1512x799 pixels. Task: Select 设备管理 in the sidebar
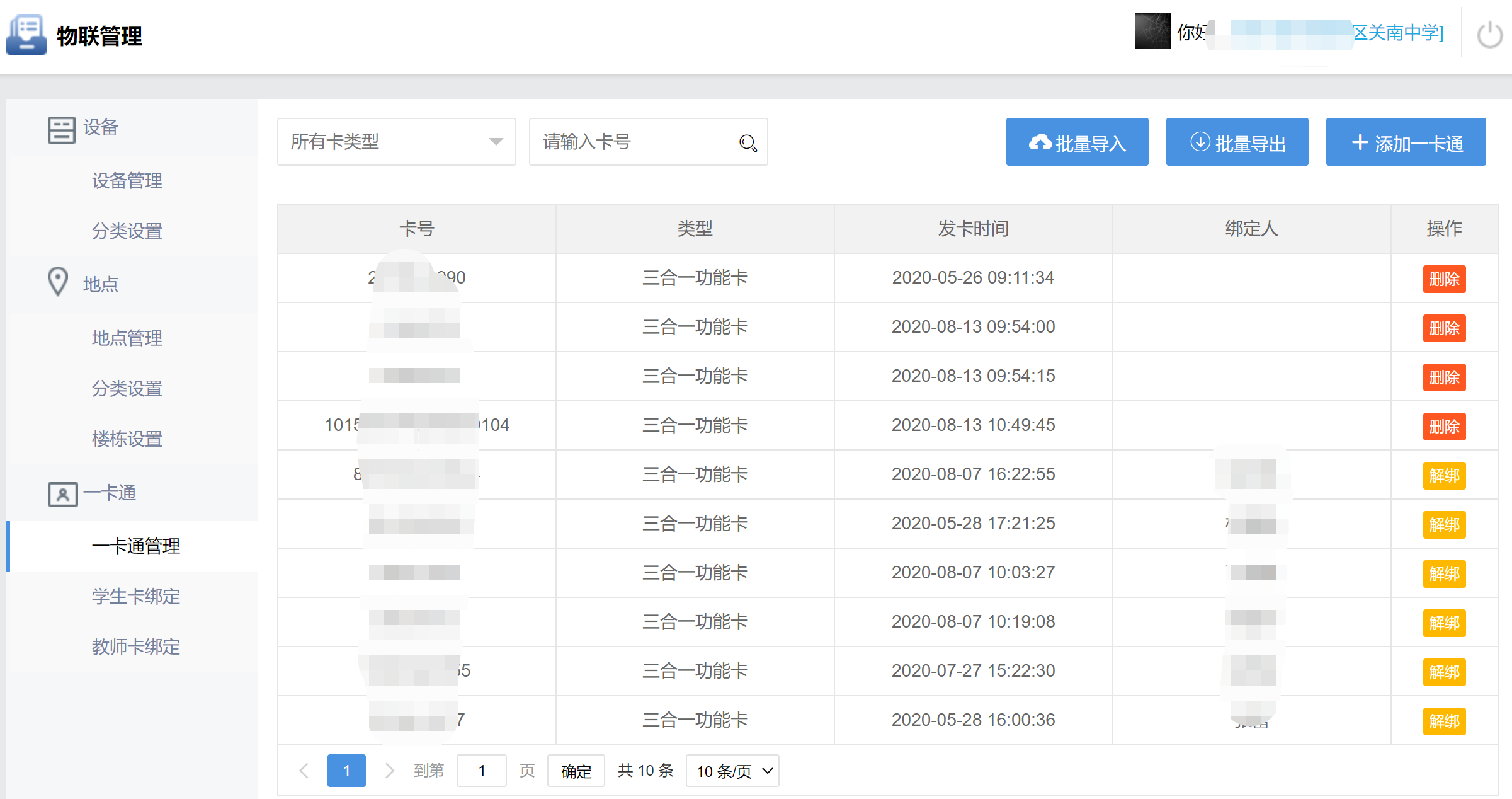click(127, 181)
